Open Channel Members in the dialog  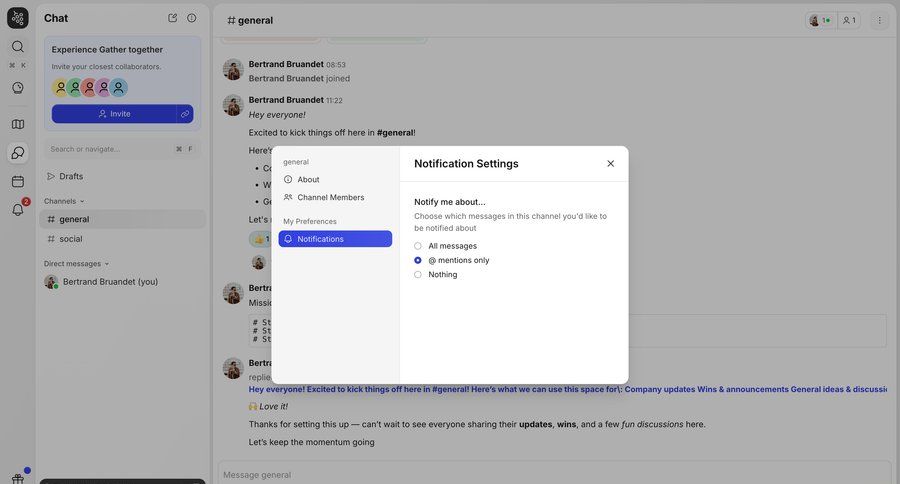click(335, 197)
